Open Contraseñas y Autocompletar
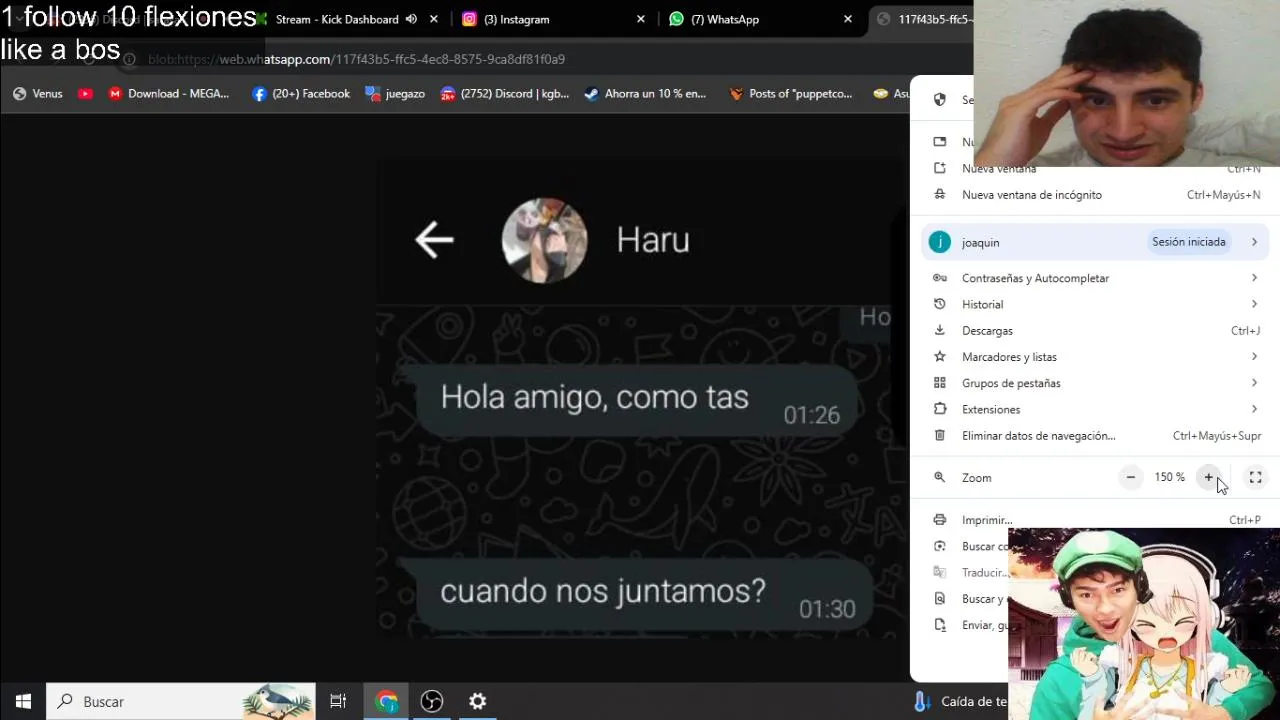Viewport: 1280px width, 720px height. point(1096,278)
